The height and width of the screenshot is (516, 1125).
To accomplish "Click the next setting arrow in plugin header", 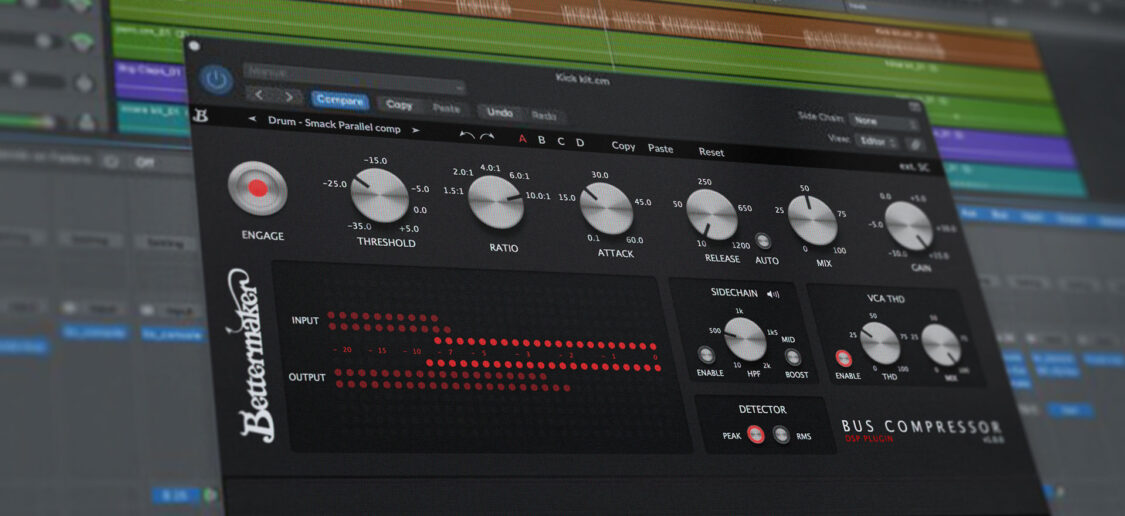I will pyautogui.click(x=289, y=96).
